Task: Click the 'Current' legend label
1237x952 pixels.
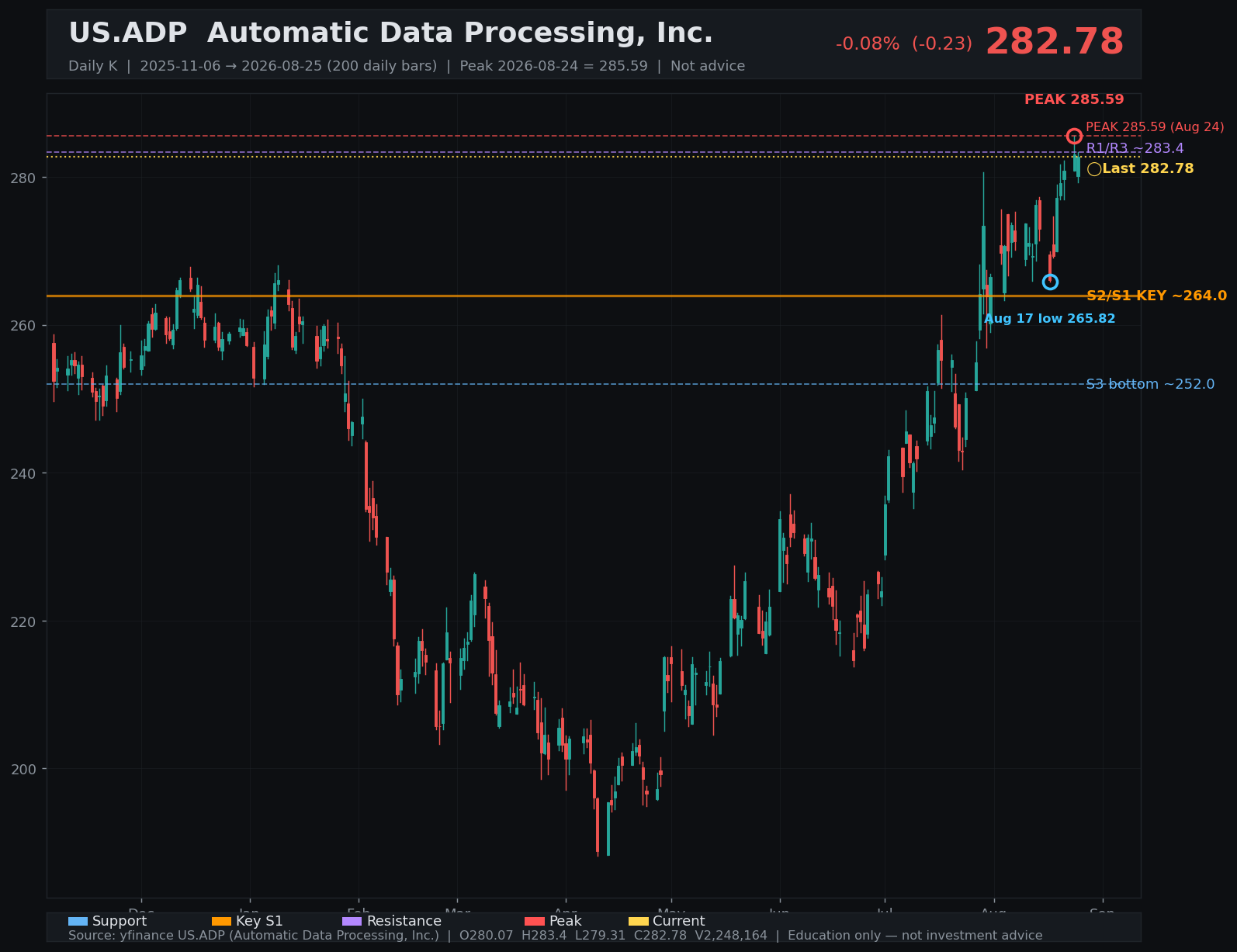Action: (x=678, y=921)
